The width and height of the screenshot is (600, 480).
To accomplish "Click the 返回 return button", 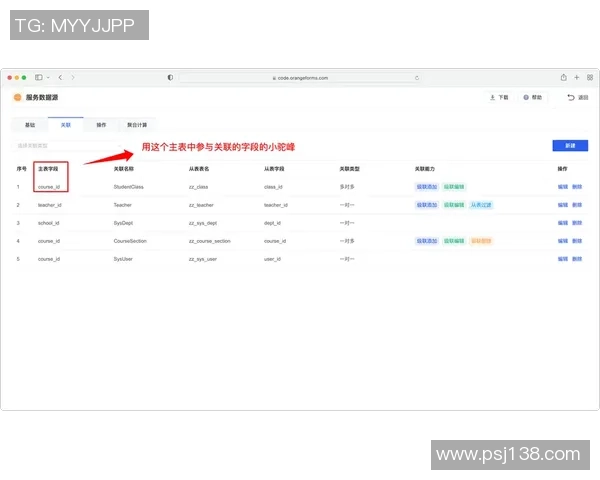I will [x=578, y=97].
